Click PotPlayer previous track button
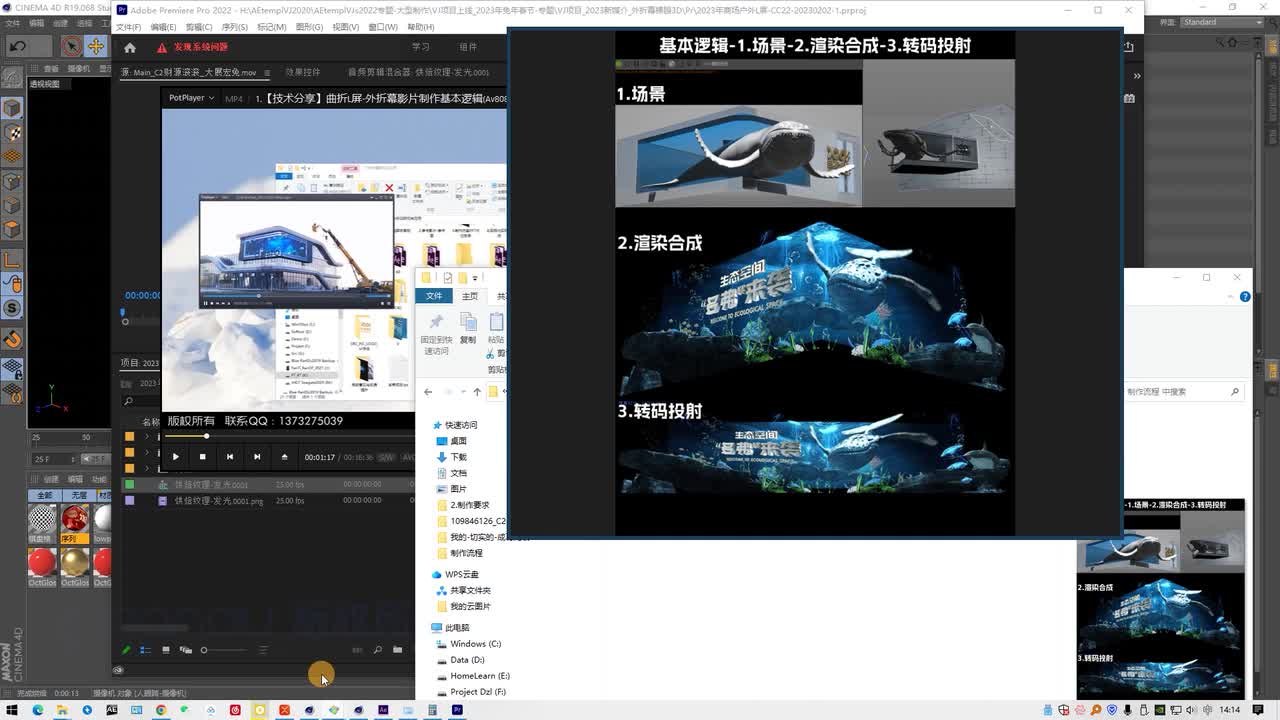The width and height of the screenshot is (1280, 720). (230, 457)
